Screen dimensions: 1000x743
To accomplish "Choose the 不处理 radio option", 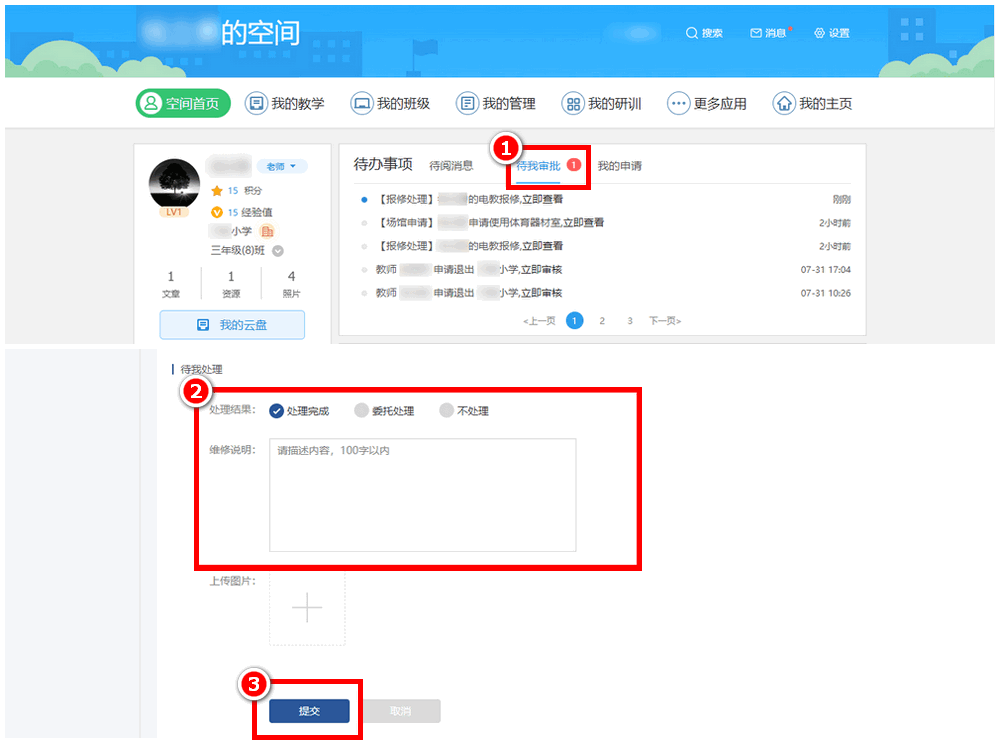I will 447,411.
